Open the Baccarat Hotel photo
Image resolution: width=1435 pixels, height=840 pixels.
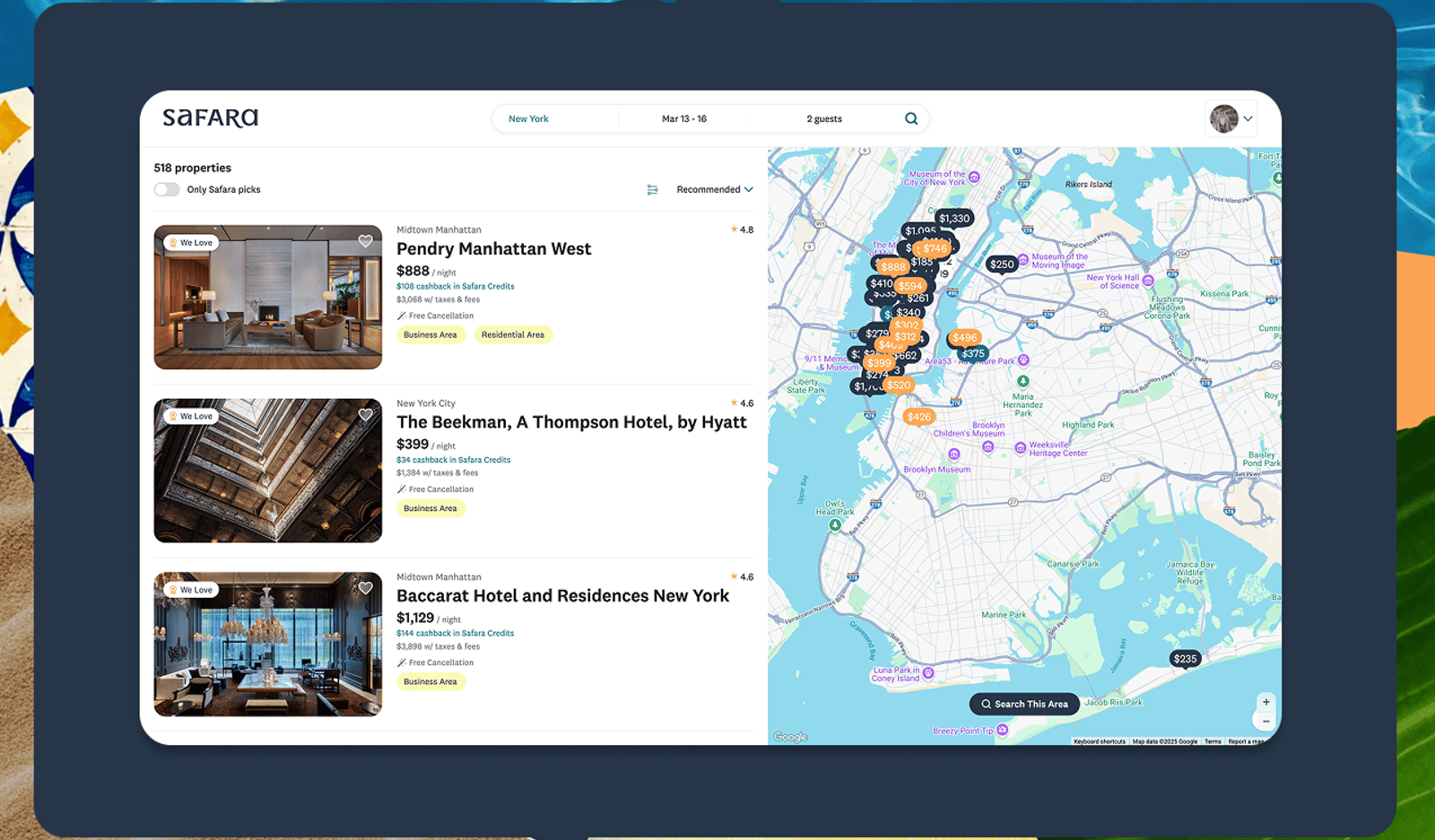(x=268, y=644)
